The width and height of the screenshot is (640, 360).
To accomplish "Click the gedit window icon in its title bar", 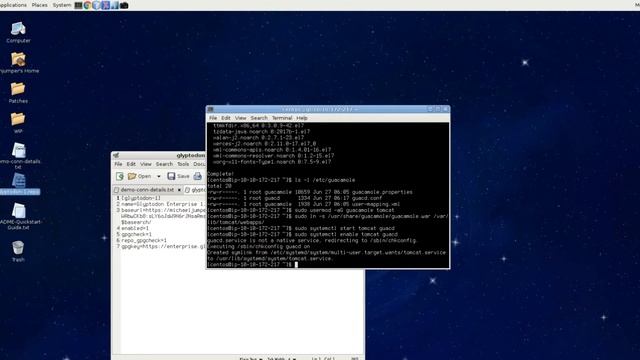I will 116,156.
